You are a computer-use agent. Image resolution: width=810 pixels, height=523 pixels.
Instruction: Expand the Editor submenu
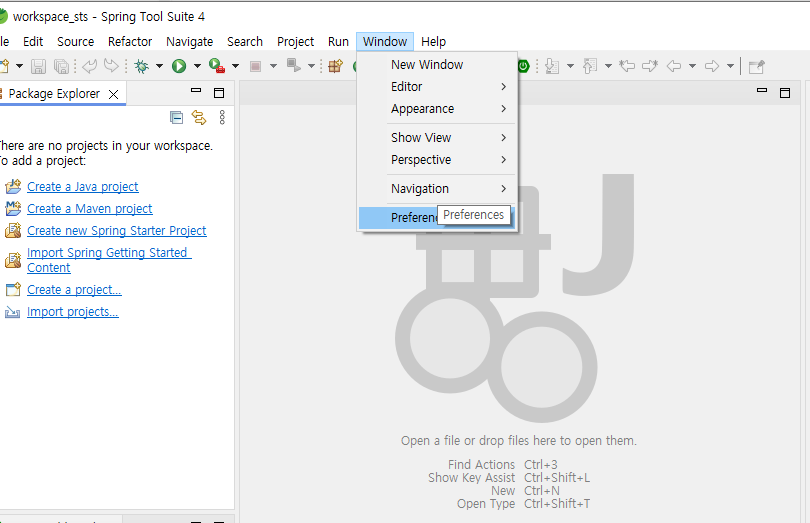[x=438, y=87]
